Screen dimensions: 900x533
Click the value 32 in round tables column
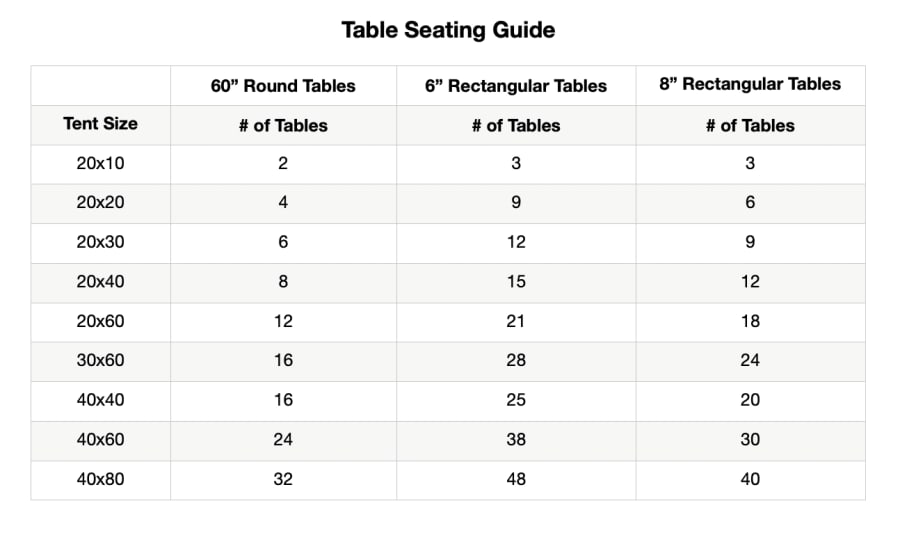(283, 479)
